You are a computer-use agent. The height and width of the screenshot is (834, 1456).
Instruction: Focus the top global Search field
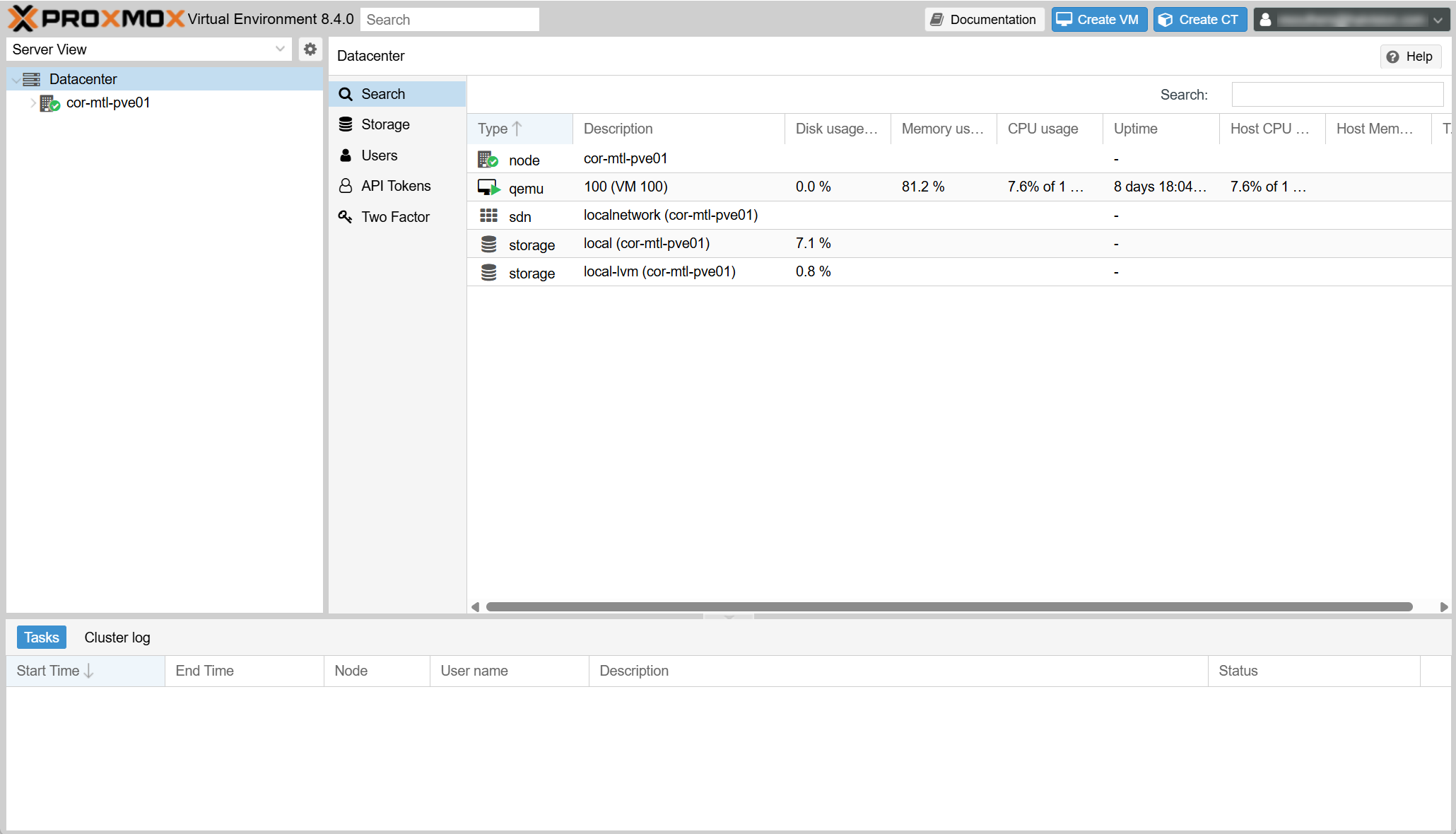click(450, 20)
